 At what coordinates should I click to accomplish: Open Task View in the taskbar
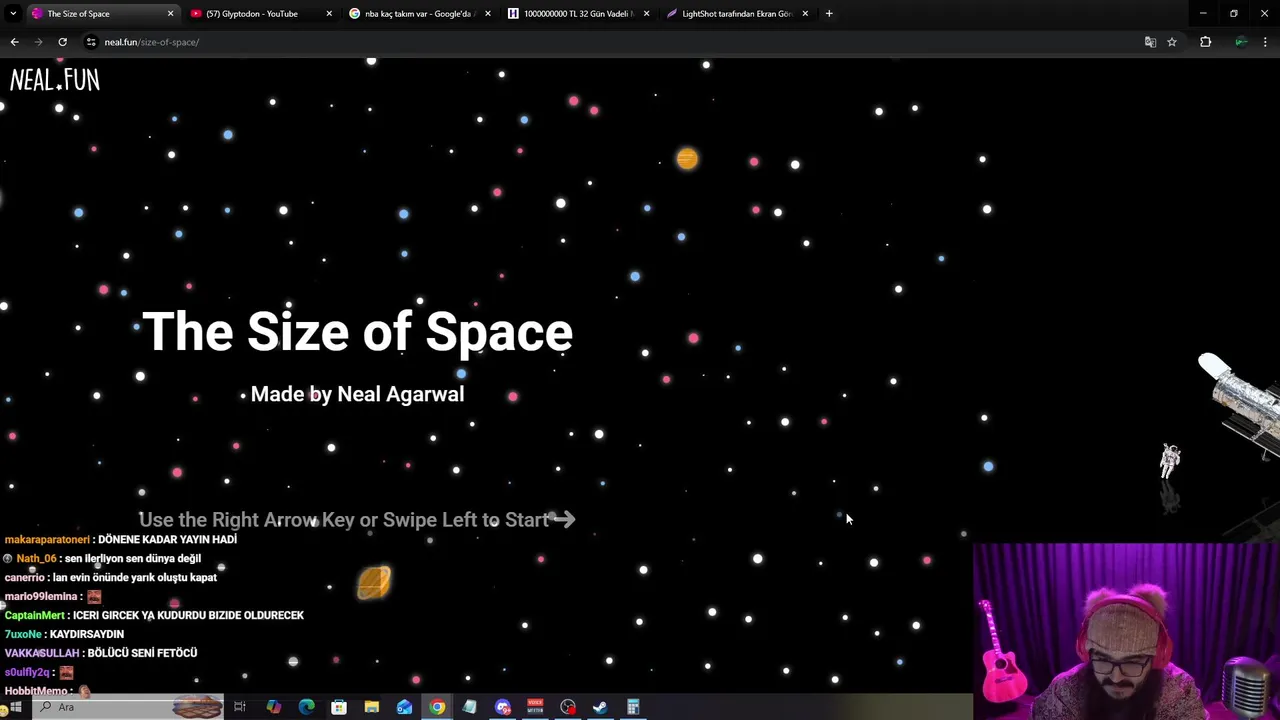[240, 707]
